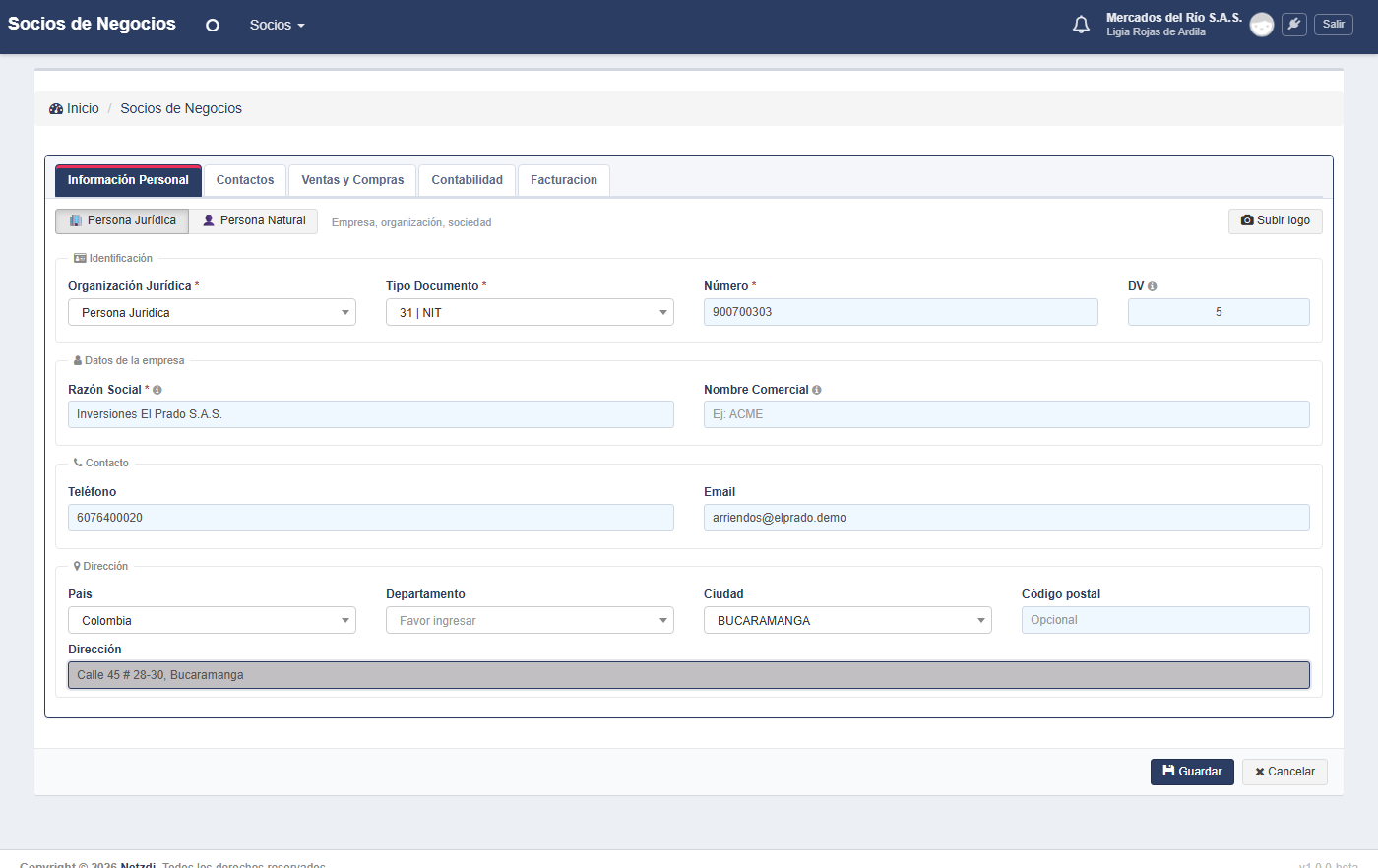
Task: Open the Contabilidad tab
Action: 467,180
